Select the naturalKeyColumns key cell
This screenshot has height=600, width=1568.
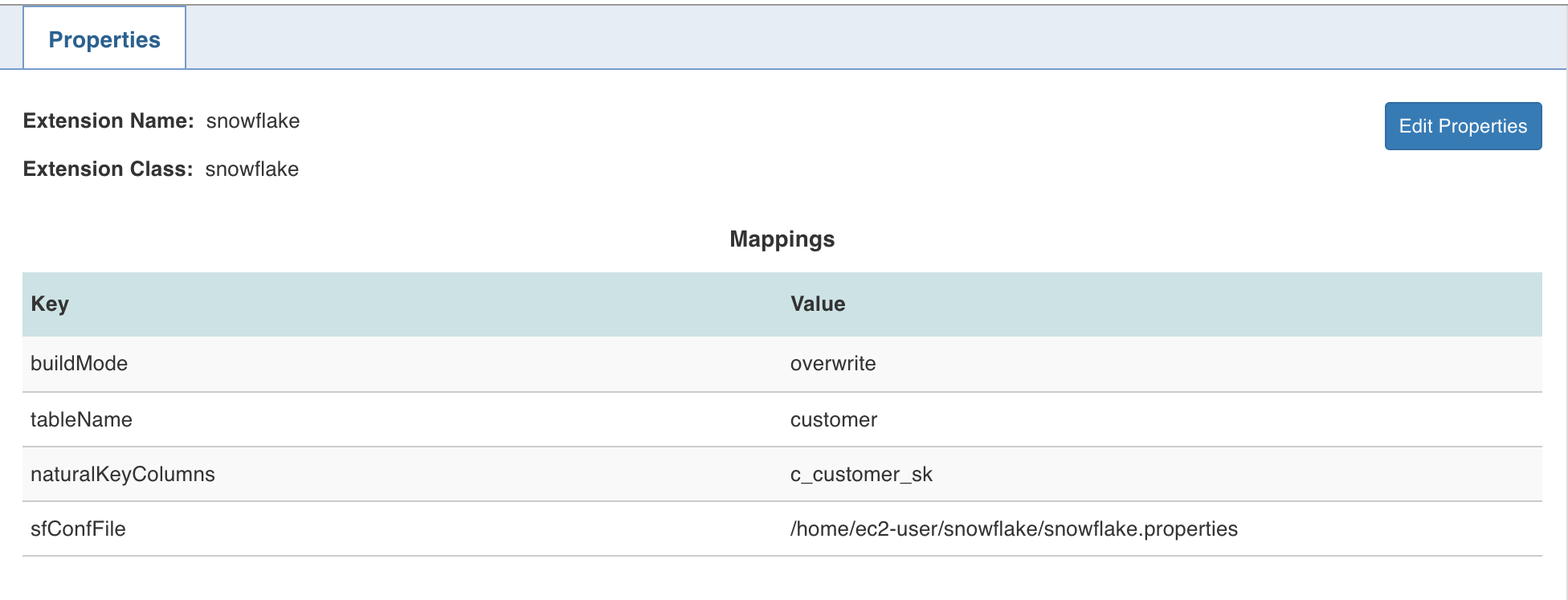click(123, 474)
